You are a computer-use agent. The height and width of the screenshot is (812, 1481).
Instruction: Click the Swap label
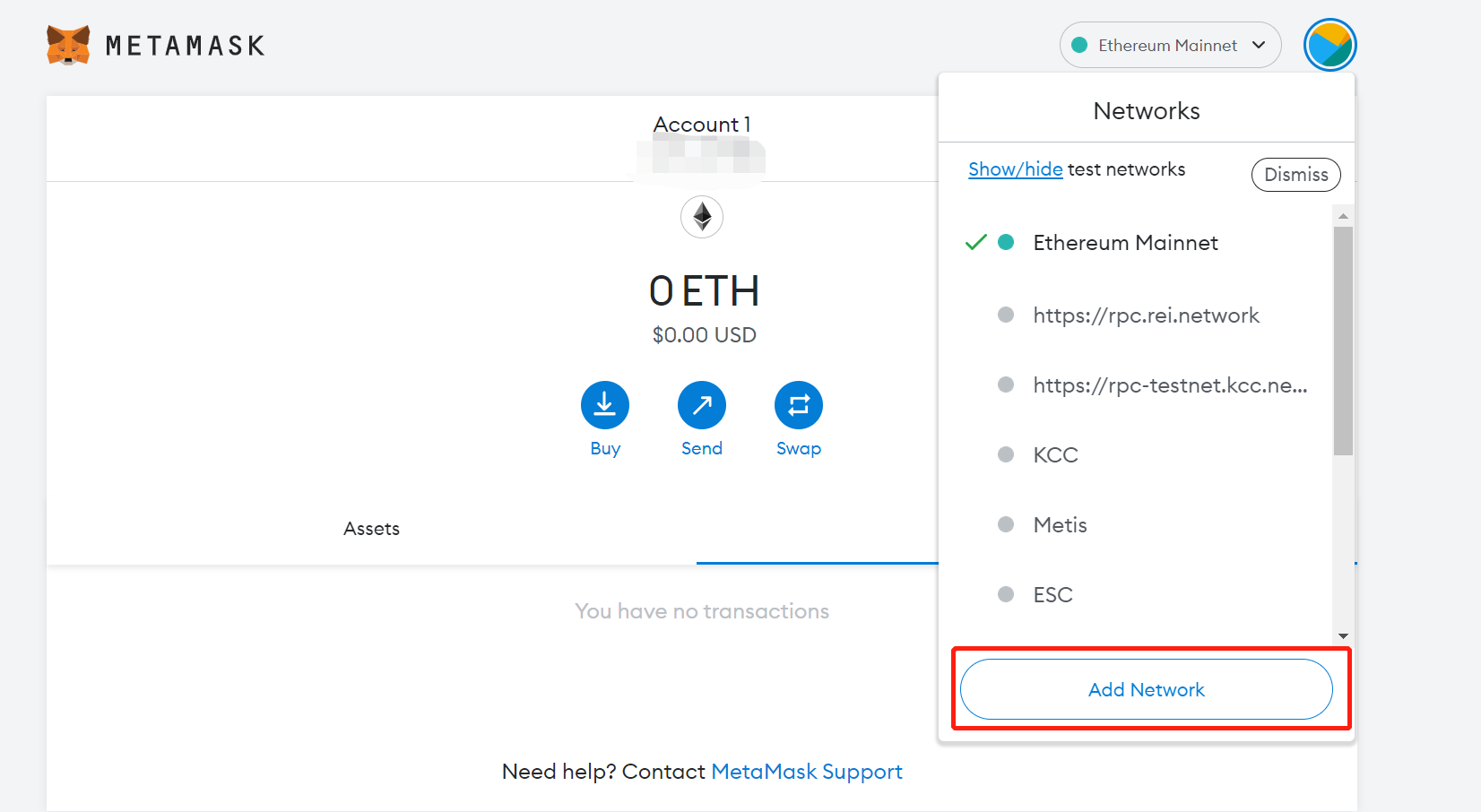pyautogui.click(x=799, y=448)
